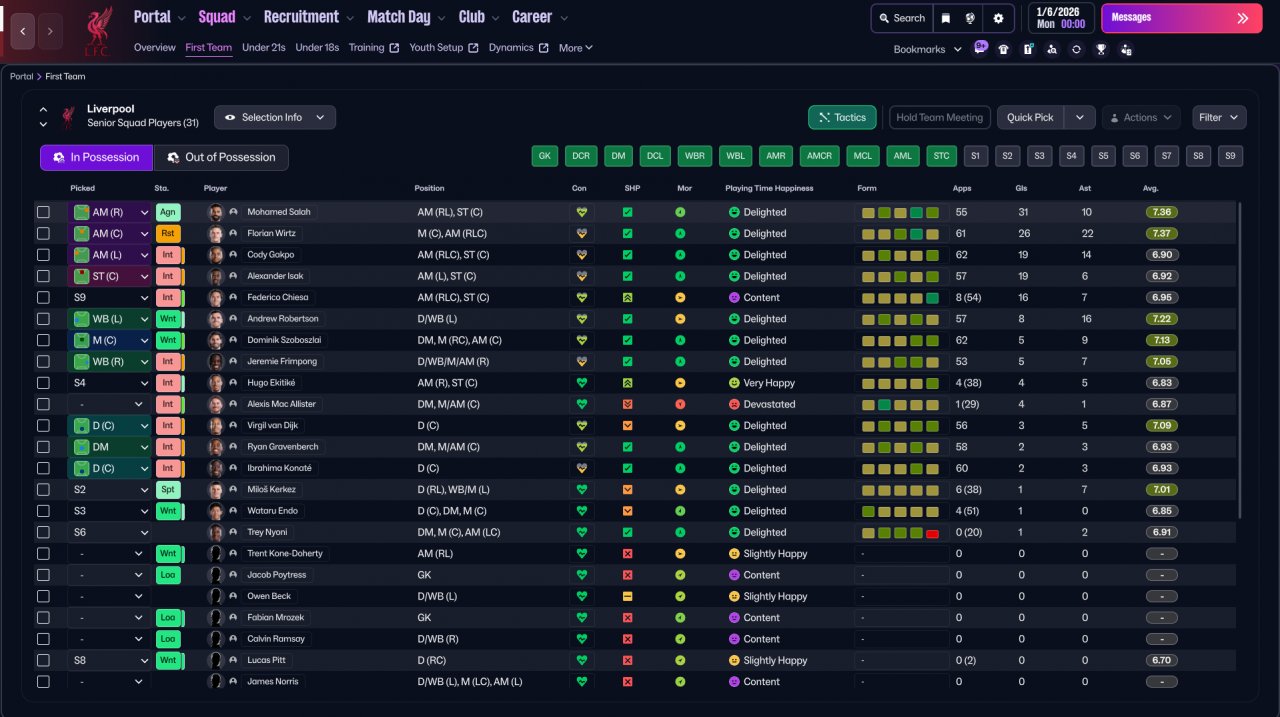Click Florian Wirtz's form colour squares
The image size is (1280, 717).
901,234
